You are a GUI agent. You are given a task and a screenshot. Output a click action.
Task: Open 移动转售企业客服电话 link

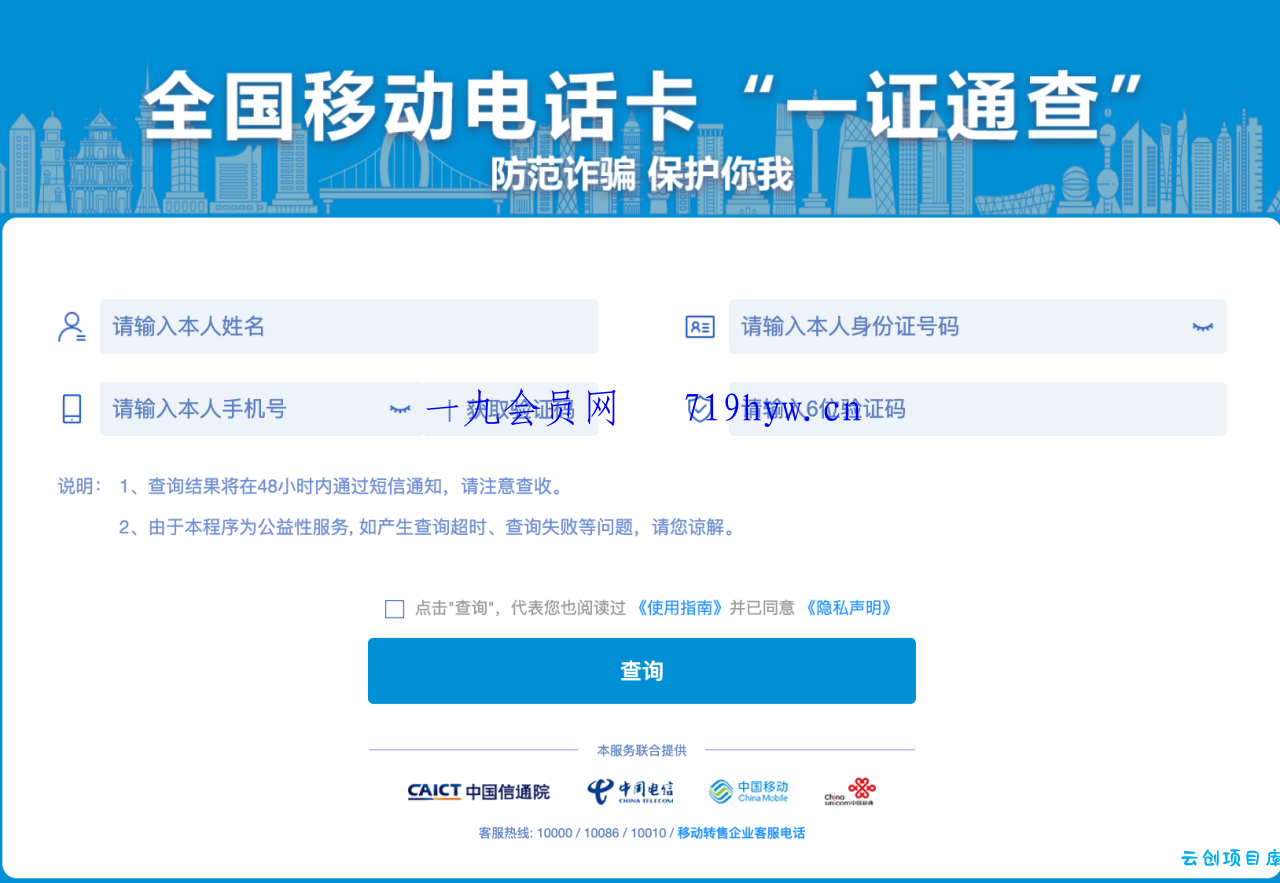(x=741, y=833)
